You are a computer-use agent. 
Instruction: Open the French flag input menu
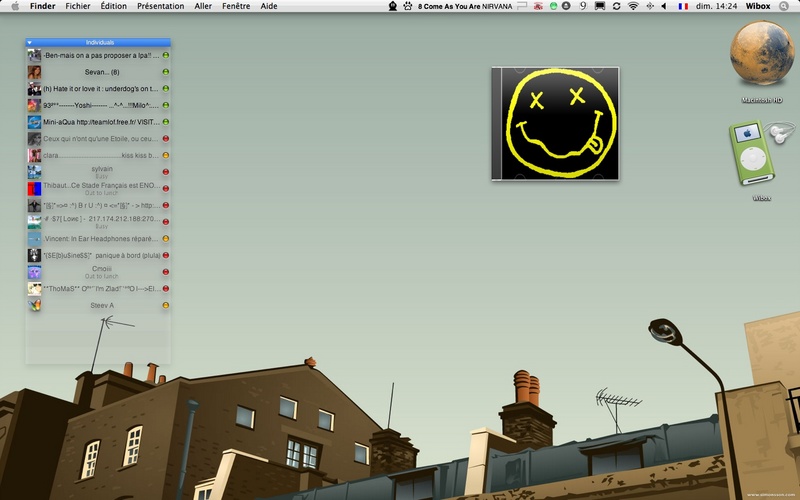[683, 6]
